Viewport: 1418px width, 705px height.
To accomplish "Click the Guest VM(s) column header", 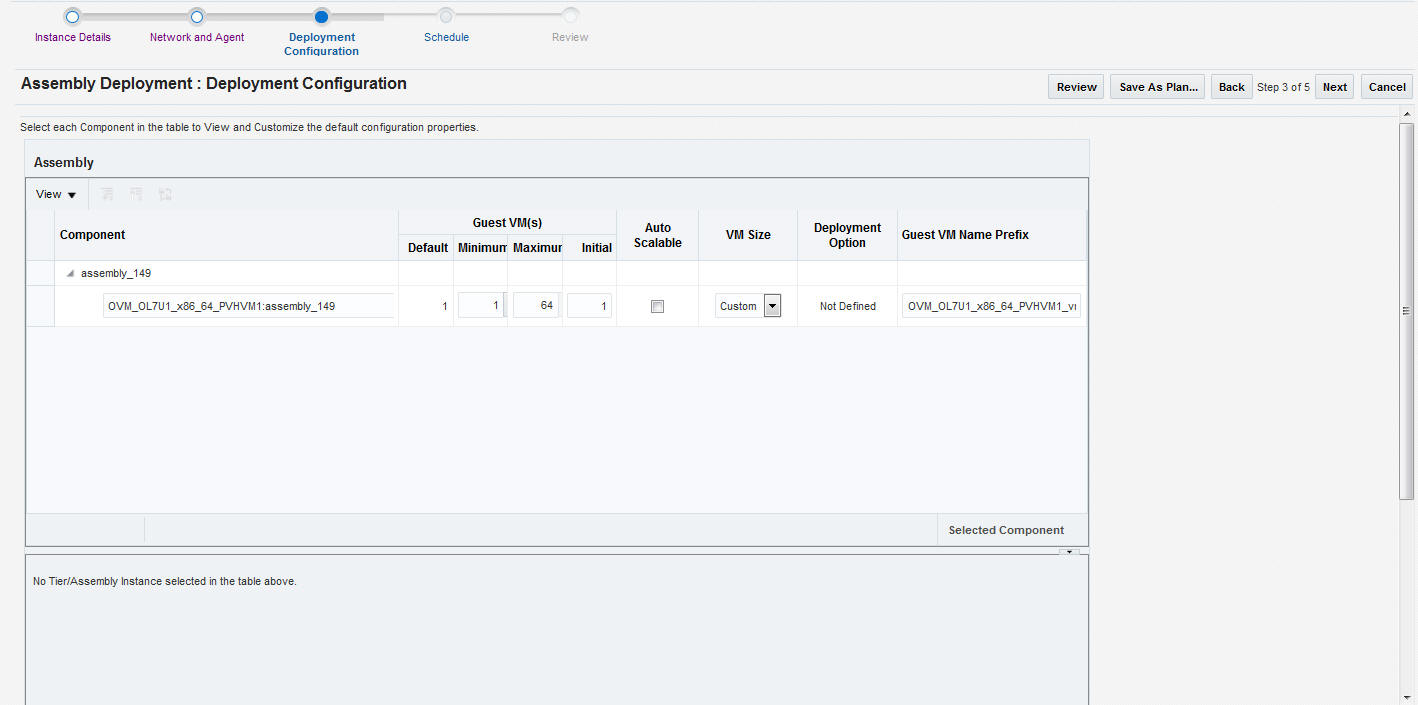I will coord(507,223).
